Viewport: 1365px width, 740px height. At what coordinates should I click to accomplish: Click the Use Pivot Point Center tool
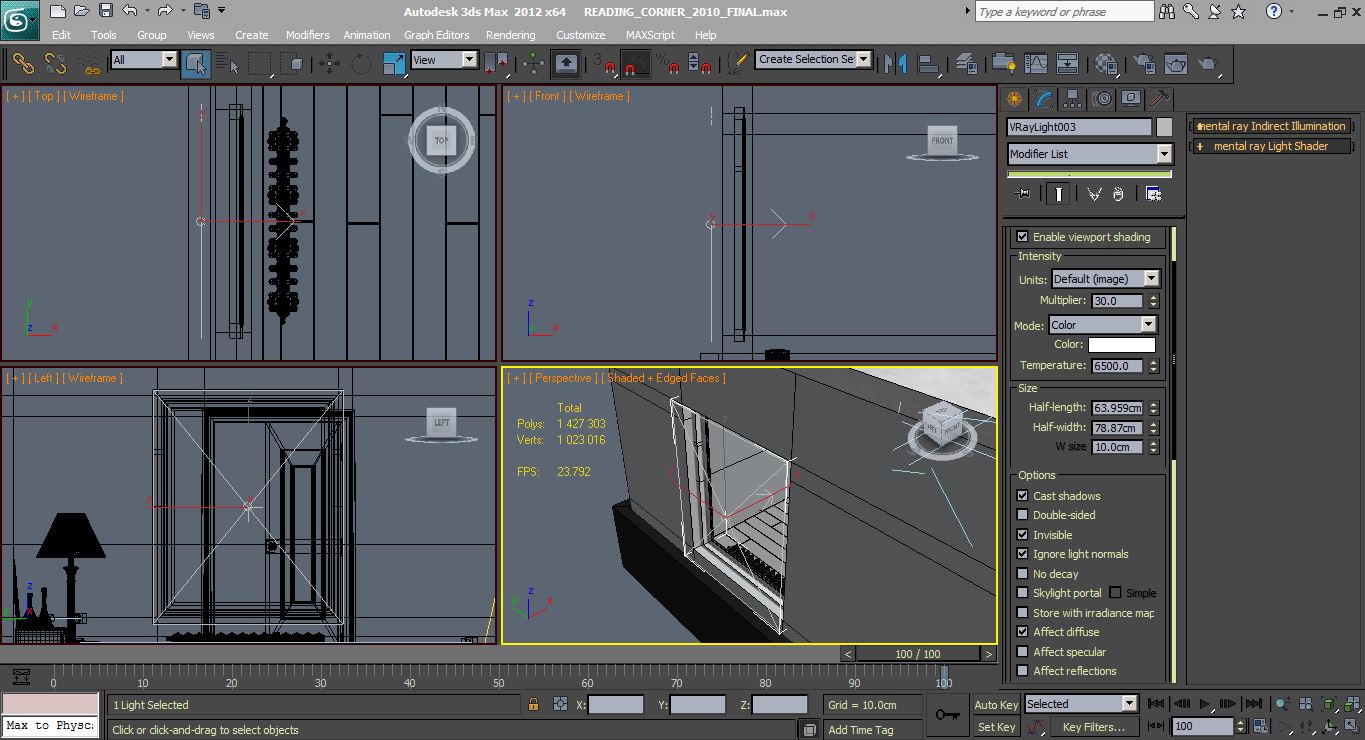496,64
